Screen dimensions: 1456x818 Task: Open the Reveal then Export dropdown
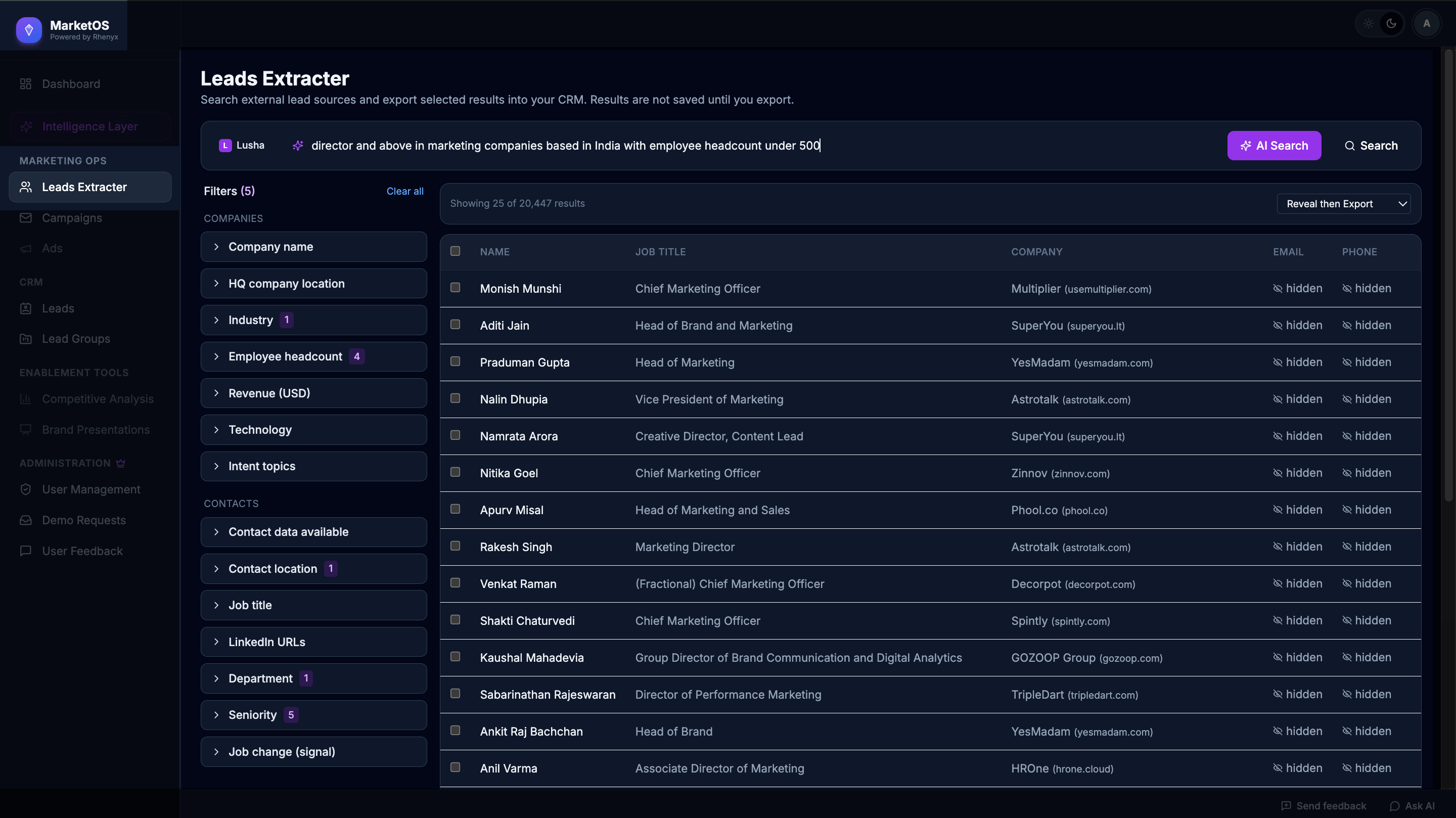tap(1344, 204)
